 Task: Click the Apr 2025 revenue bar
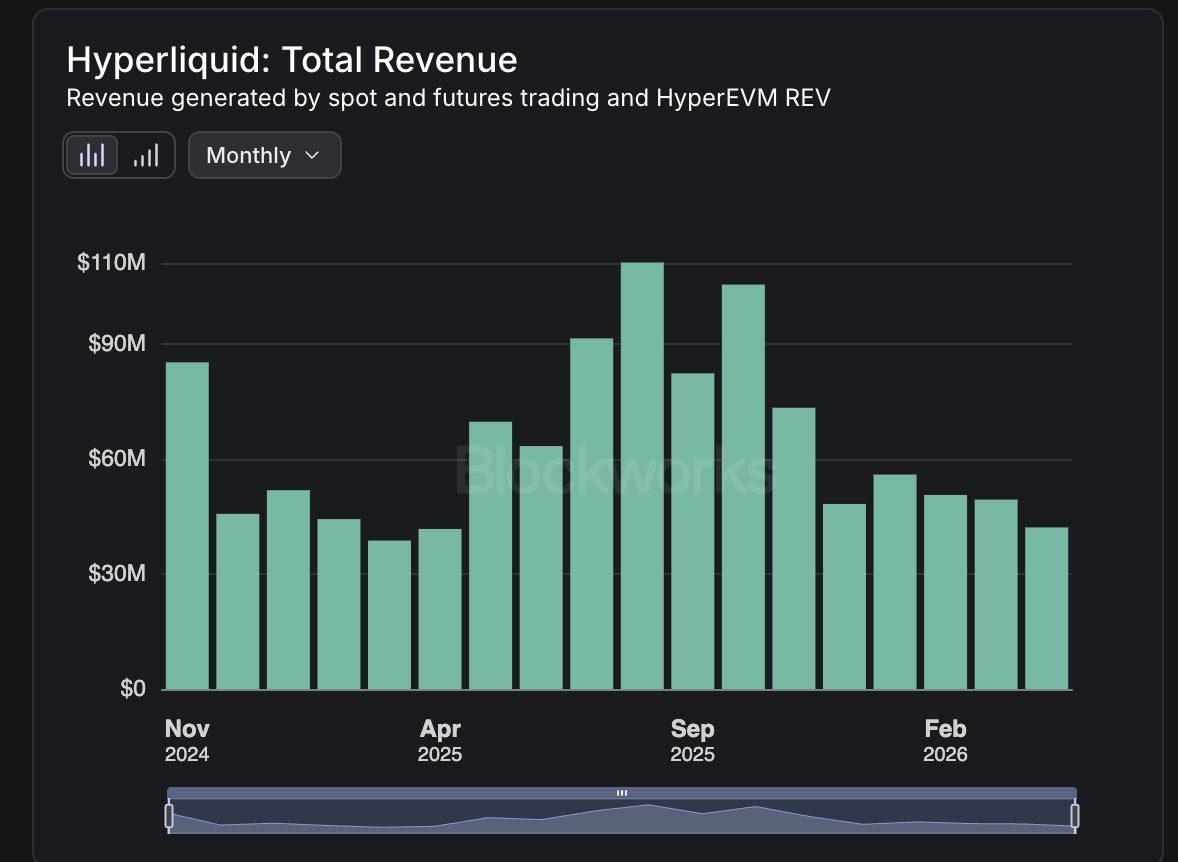pos(440,609)
